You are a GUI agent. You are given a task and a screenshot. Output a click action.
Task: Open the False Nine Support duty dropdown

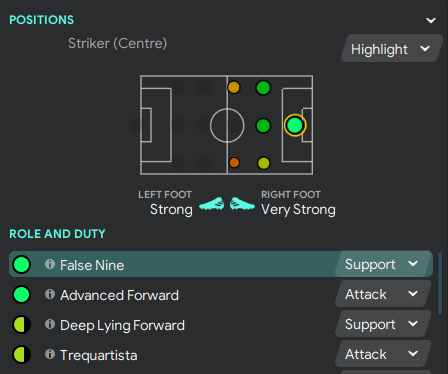click(x=383, y=264)
